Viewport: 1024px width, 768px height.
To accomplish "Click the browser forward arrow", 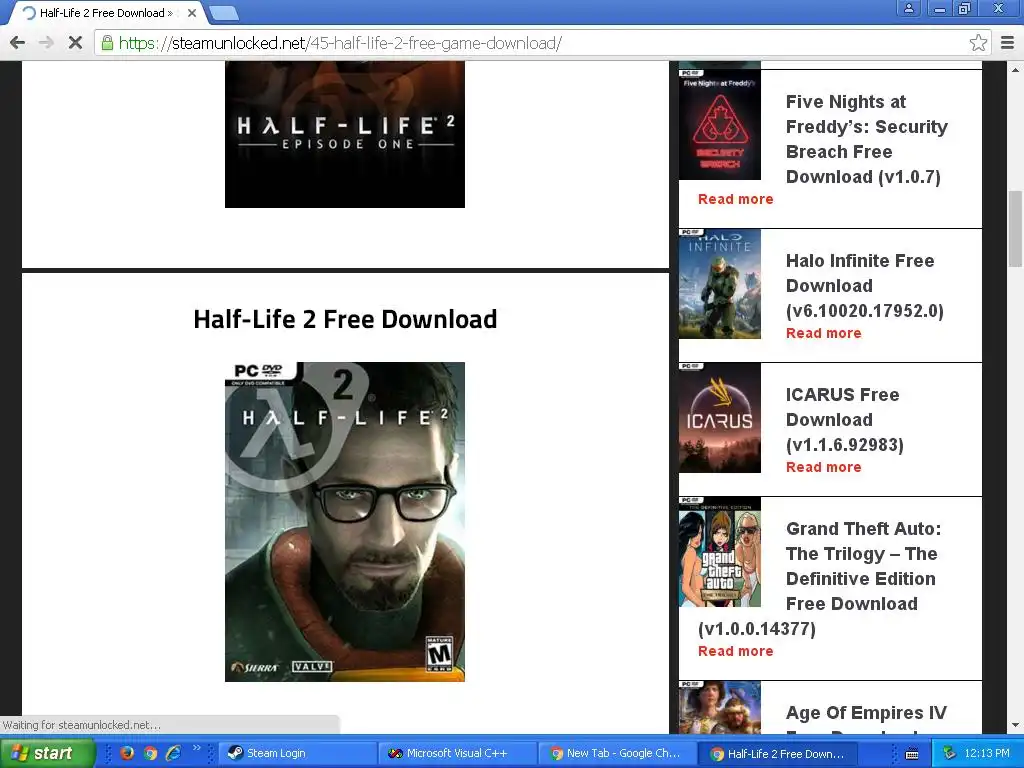I will [x=46, y=43].
